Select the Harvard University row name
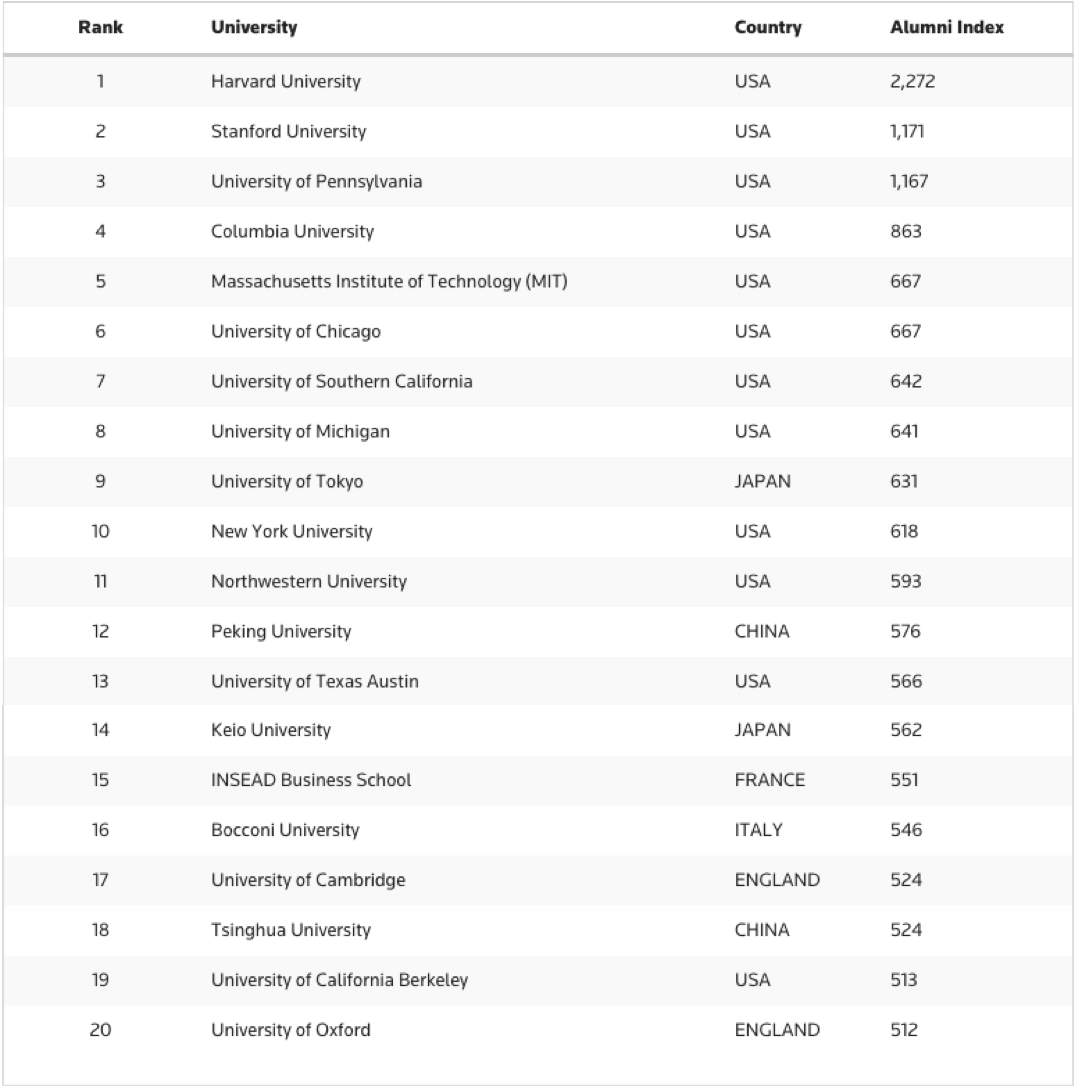Screen dimensions: 1075x1086 285,82
